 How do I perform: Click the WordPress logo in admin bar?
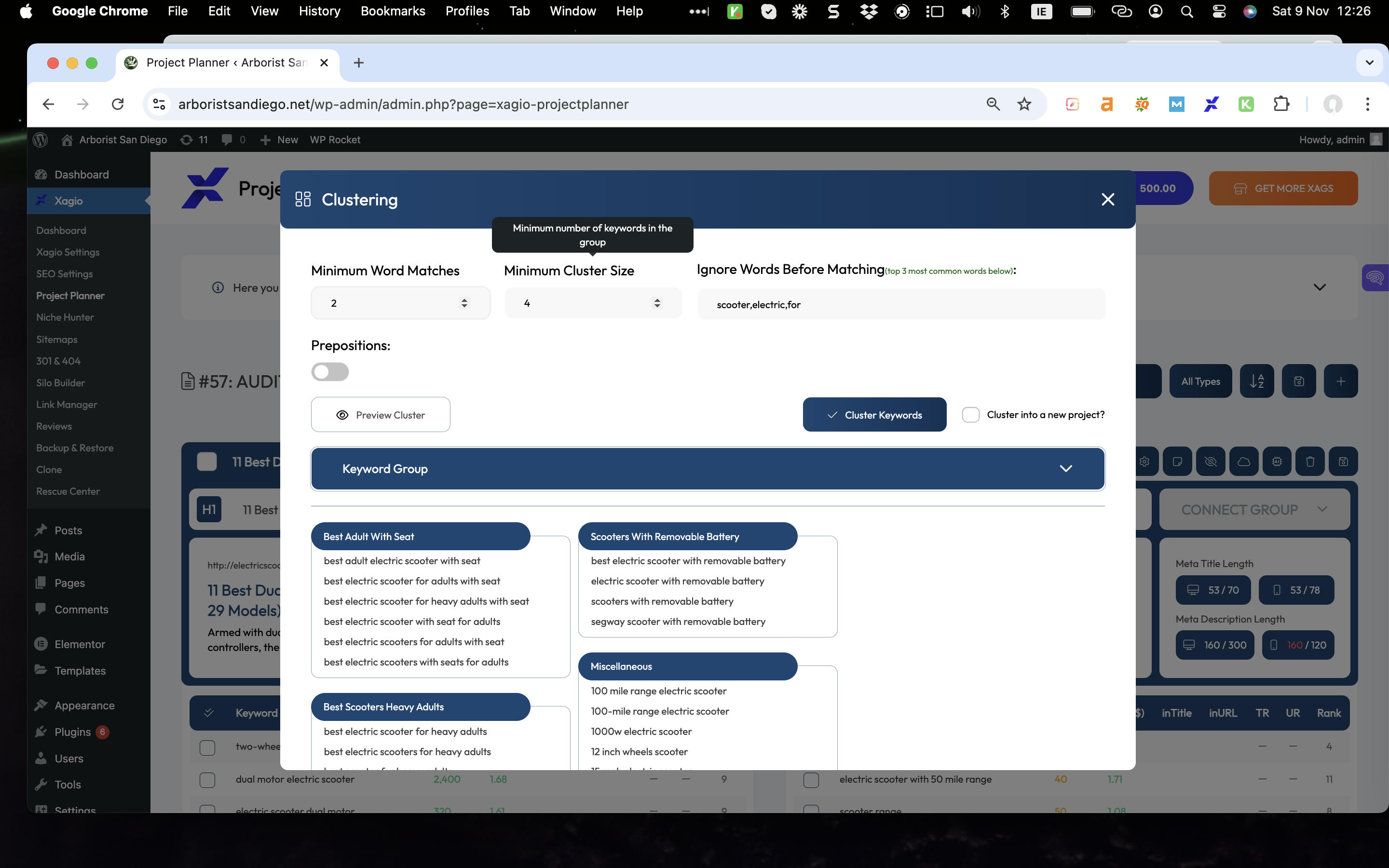point(40,139)
